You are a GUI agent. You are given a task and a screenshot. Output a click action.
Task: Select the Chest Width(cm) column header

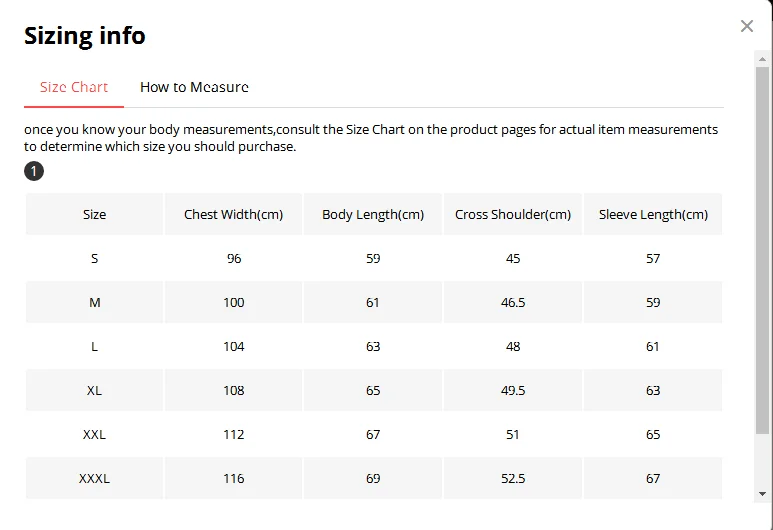(234, 214)
